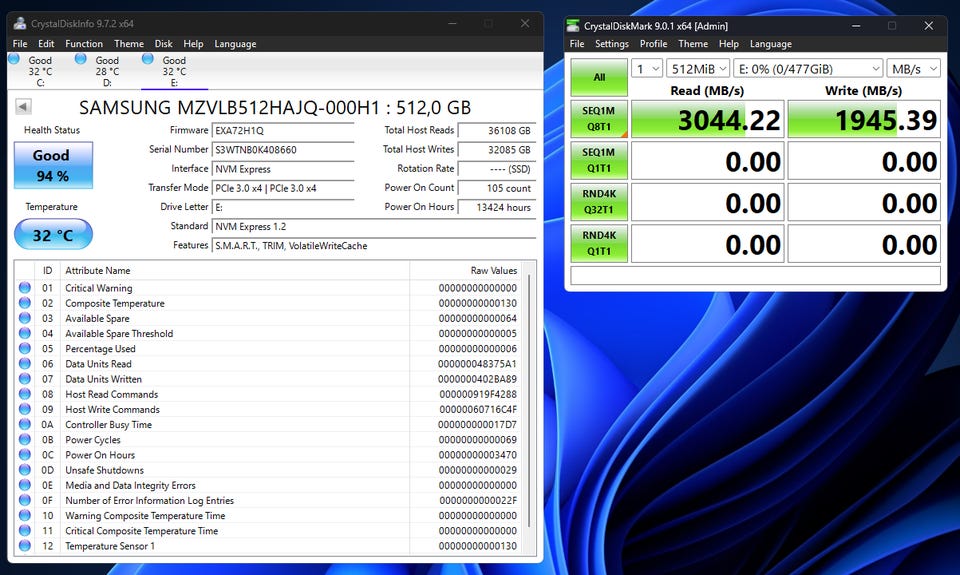Click the Total Host Writes value 32085 GB
Viewport: 960px width, 575px height.
coord(497,149)
